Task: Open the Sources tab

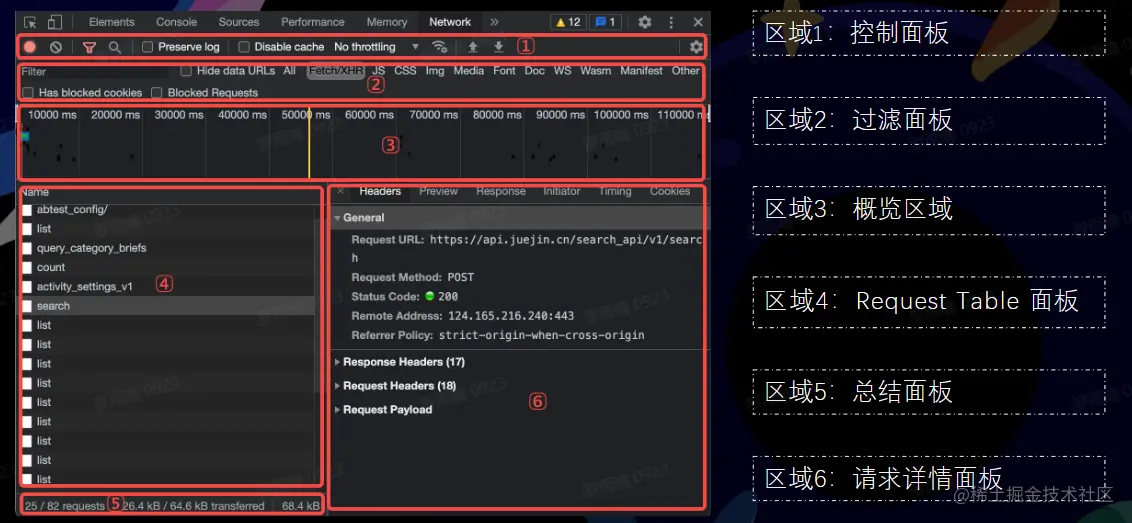Action: [x=239, y=22]
